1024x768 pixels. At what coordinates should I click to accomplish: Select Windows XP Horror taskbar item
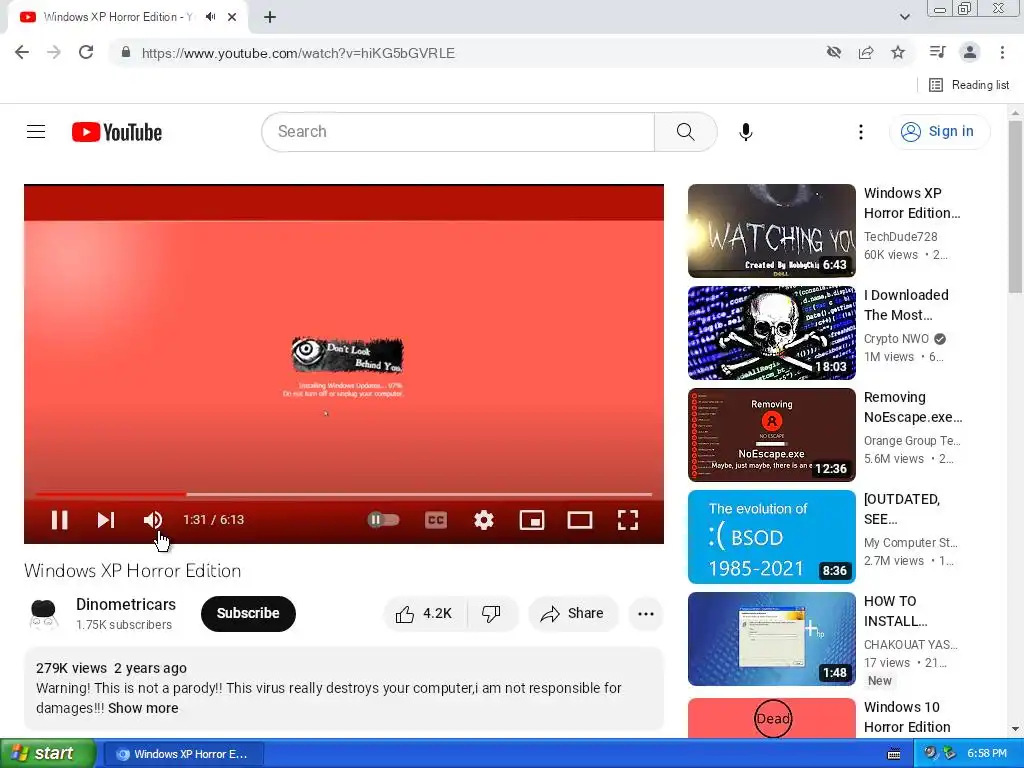pos(184,754)
